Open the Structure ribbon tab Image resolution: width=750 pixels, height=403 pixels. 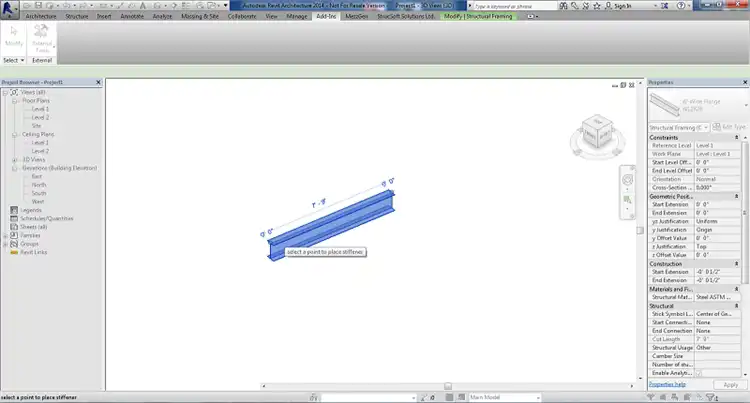click(x=77, y=16)
